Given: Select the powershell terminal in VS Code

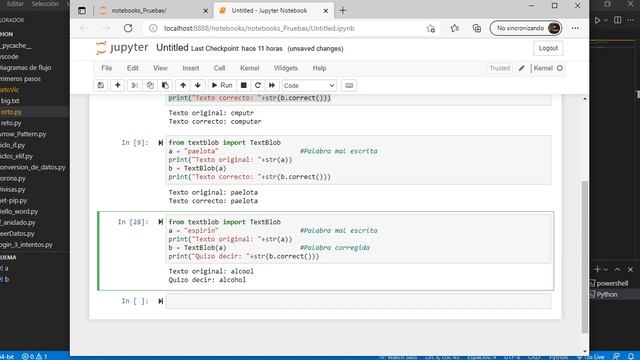Looking at the screenshot, I should coord(611,283).
